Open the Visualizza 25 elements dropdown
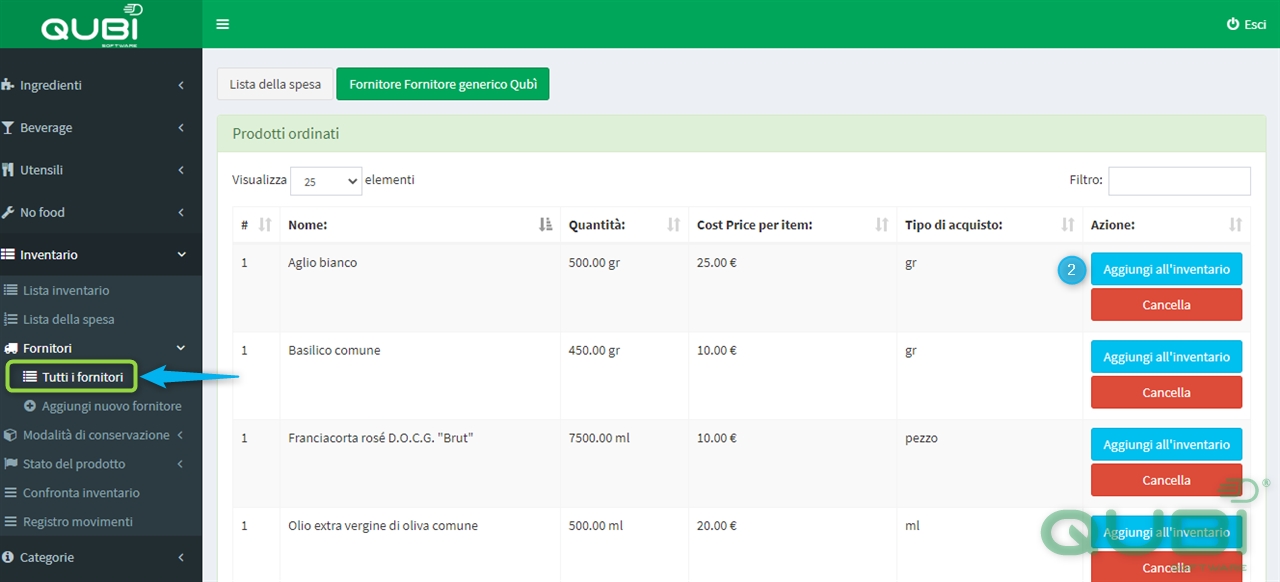Viewport: 1280px width, 582px height. 326,181
